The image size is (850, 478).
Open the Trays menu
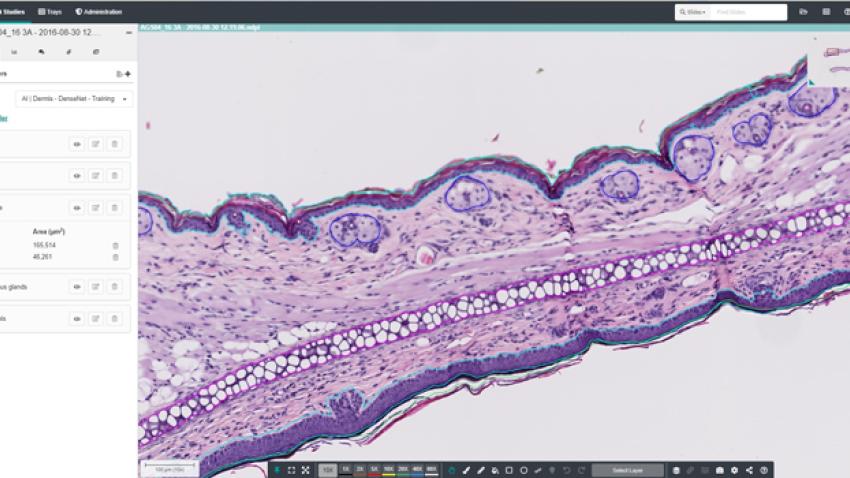click(48, 12)
